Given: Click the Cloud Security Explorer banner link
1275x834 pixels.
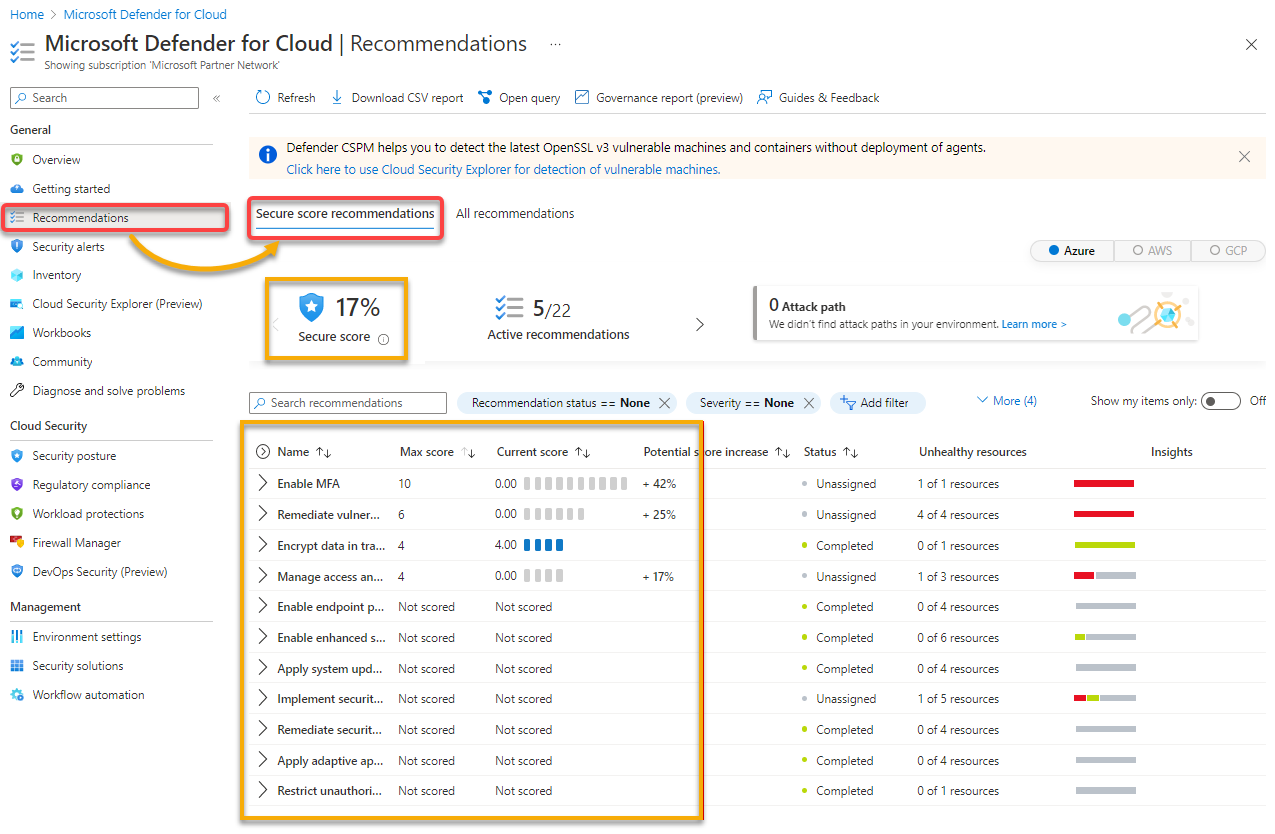Looking at the screenshot, I should (x=503, y=170).
